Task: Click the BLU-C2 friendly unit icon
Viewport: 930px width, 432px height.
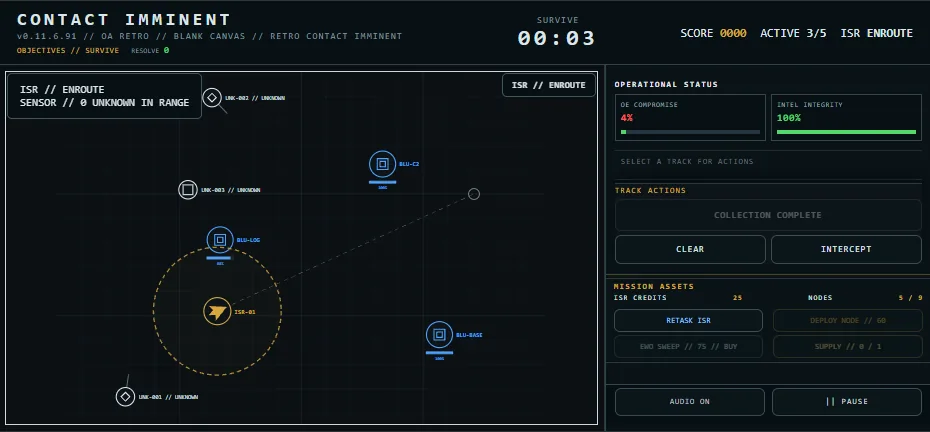Action: [x=383, y=164]
